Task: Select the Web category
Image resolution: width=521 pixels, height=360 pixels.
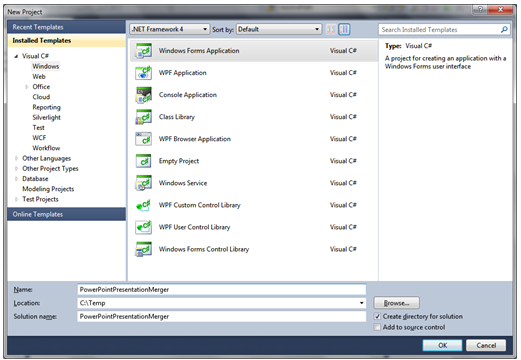Action: [39, 77]
